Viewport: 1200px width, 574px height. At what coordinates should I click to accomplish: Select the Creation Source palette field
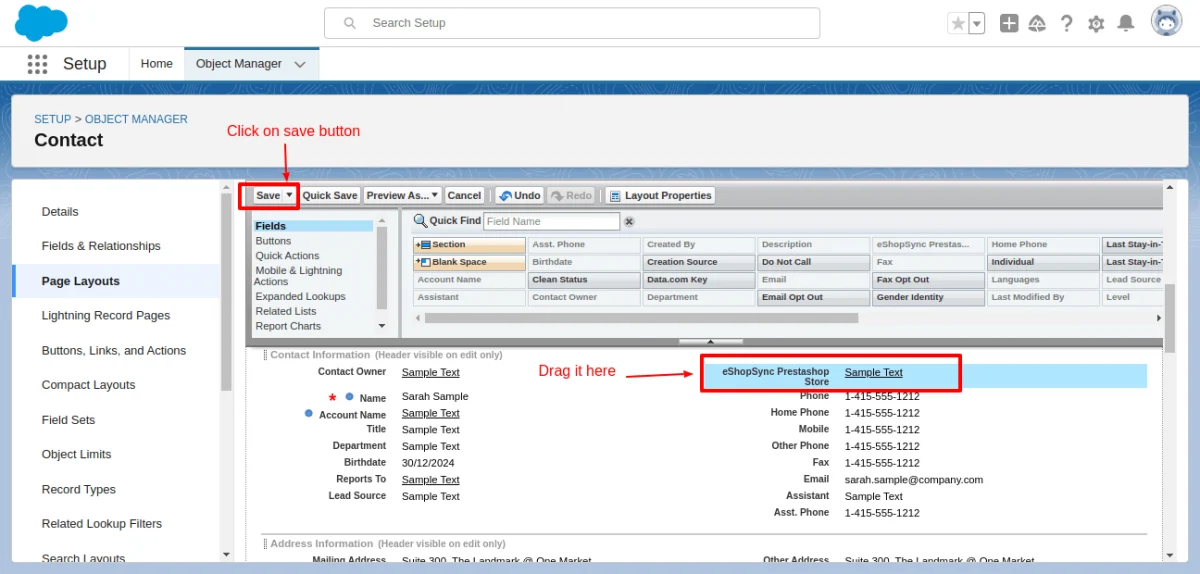pyautogui.click(x=699, y=262)
